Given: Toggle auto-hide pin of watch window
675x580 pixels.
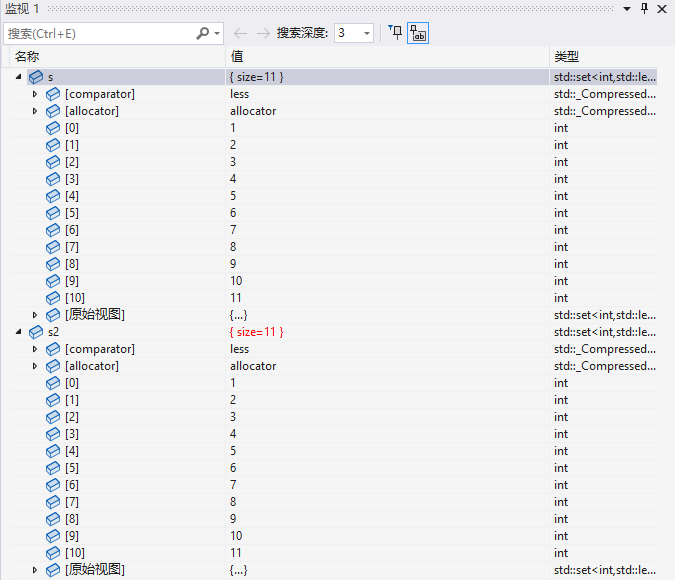Looking at the screenshot, I should tap(644, 8).
